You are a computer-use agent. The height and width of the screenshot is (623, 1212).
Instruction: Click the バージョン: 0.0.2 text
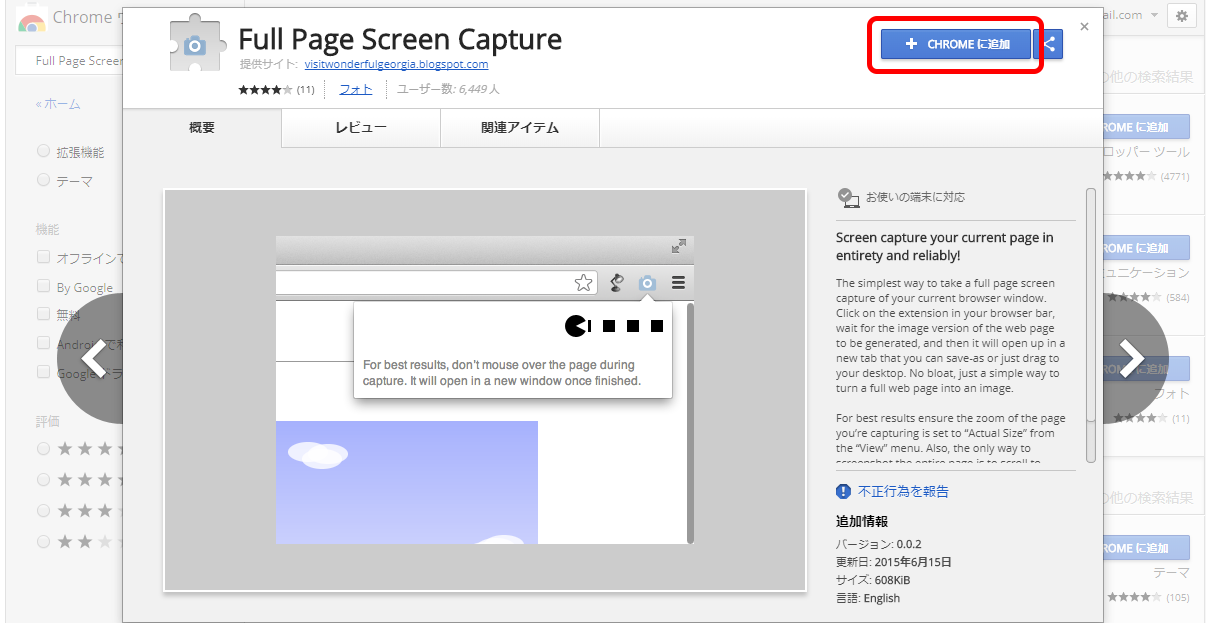[878, 544]
